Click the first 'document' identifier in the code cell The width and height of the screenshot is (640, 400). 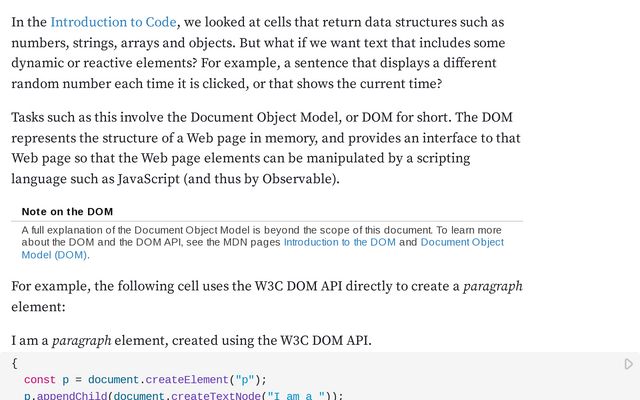coord(113,380)
